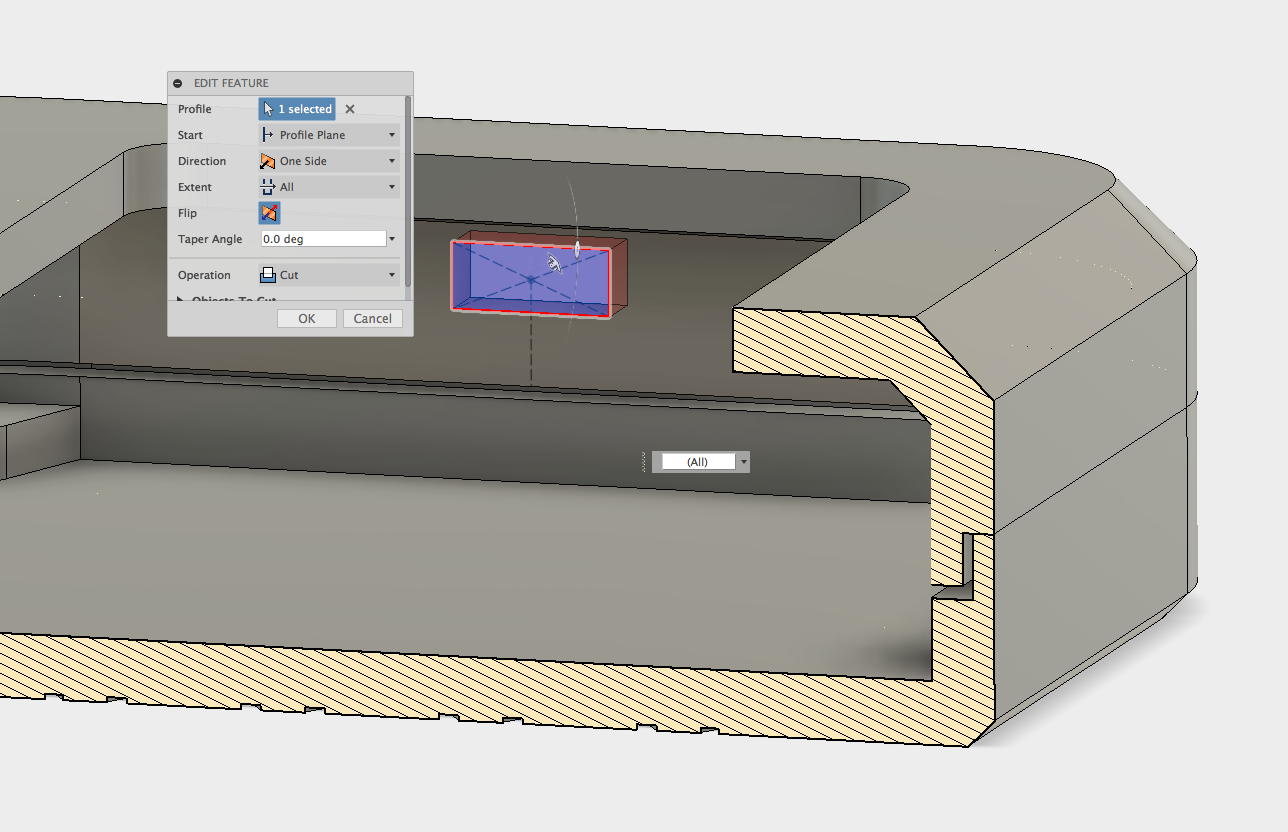Open the Operation 'Cut' dropdown
1288x832 pixels.
pos(329,275)
